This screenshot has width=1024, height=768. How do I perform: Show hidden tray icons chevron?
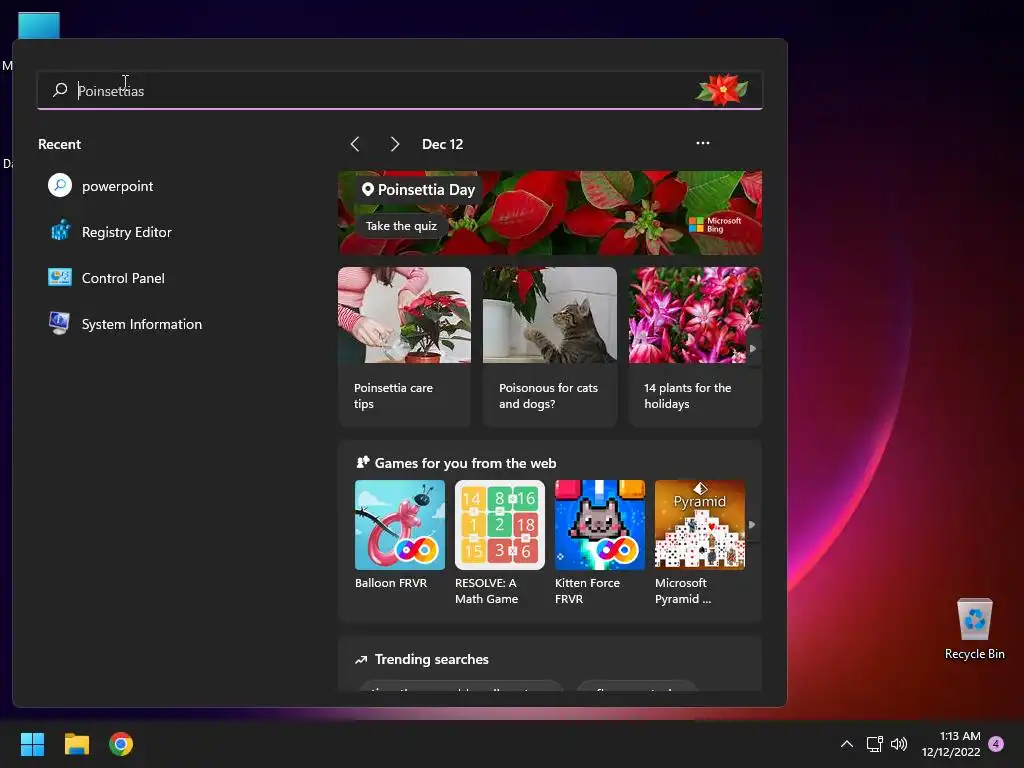[846, 744]
